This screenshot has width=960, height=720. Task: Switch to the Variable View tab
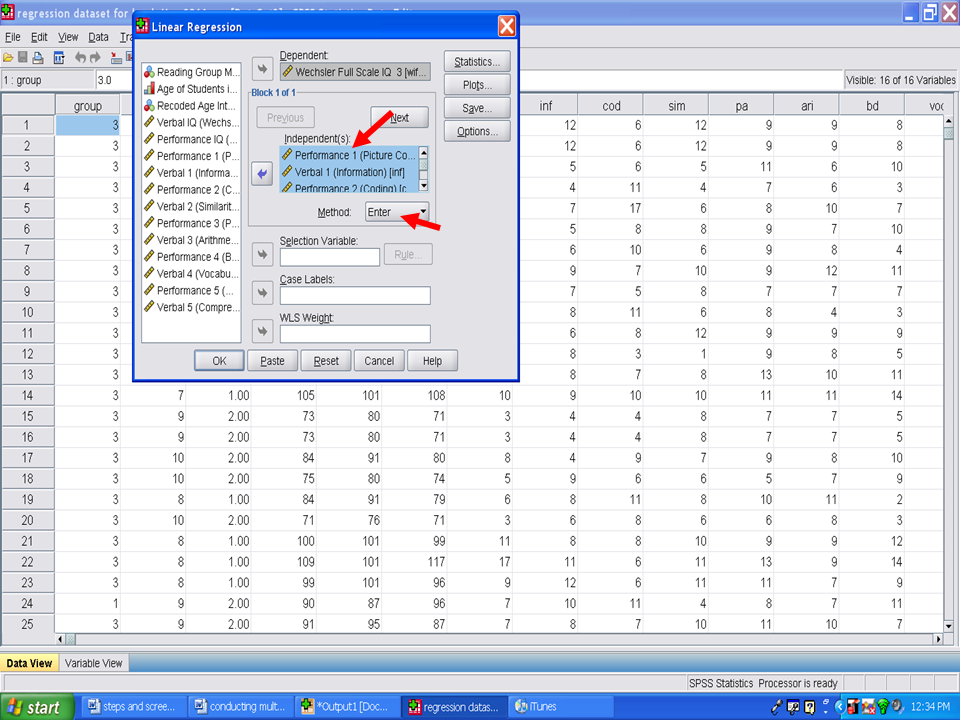pyautogui.click(x=94, y=663)
